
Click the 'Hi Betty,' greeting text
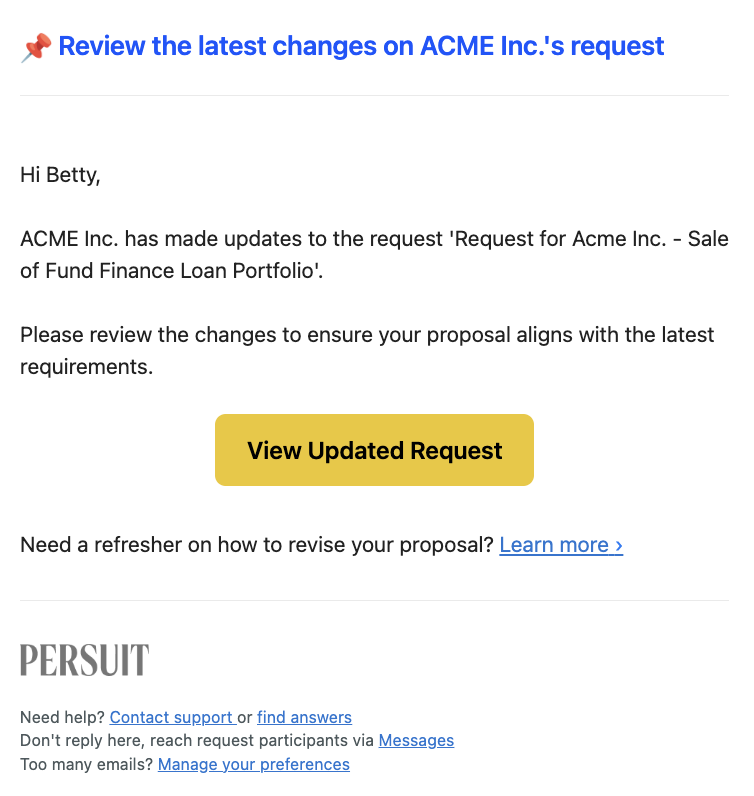coord(60,175)
